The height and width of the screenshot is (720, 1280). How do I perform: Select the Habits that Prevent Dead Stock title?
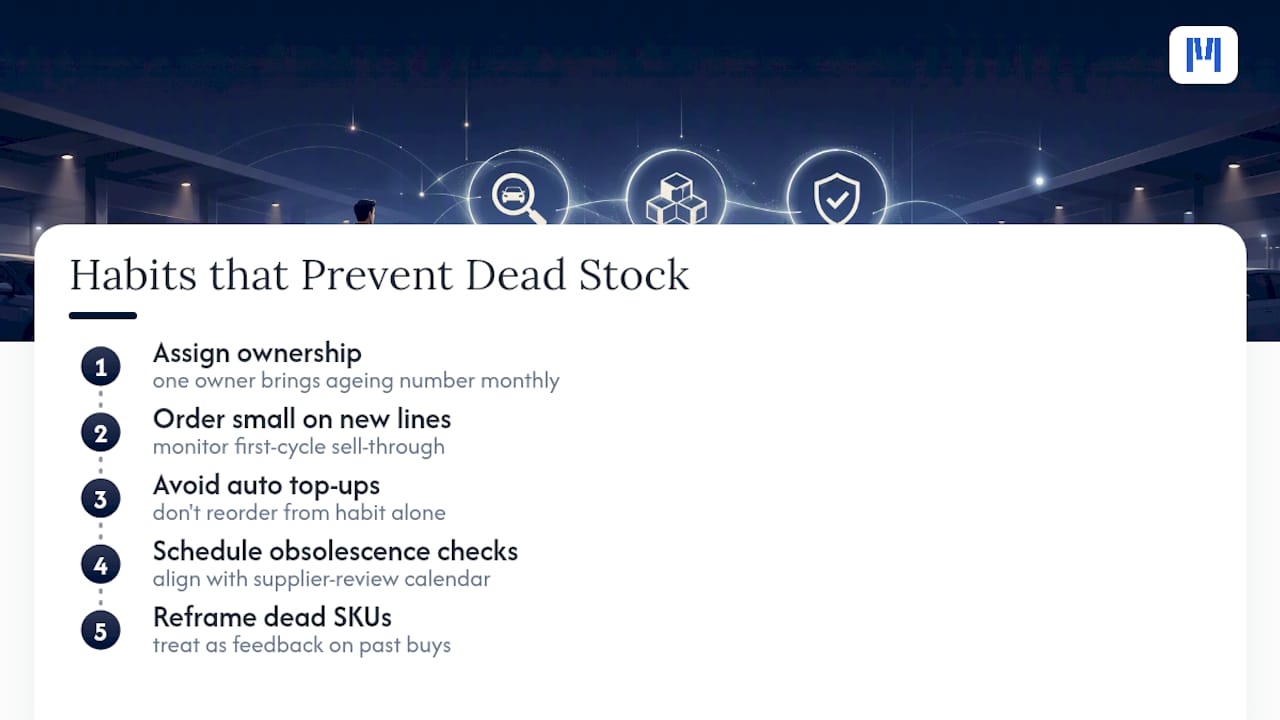pyautogui.click(x=379, y=275)
